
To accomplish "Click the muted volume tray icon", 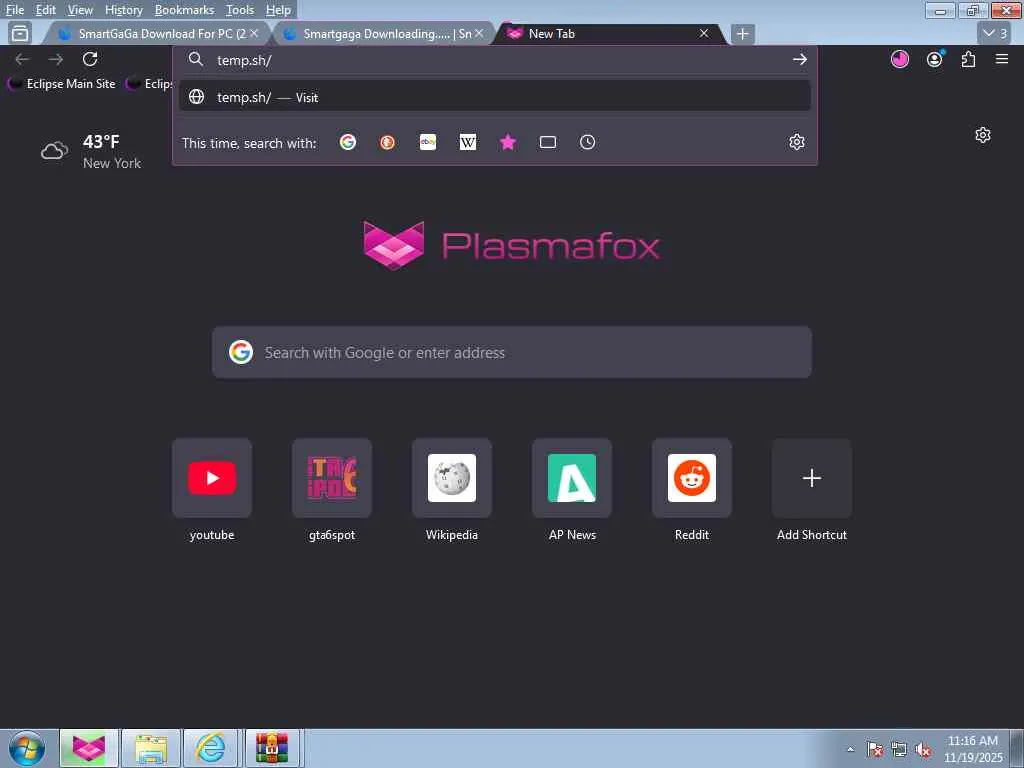I will [x=923, y=750].
